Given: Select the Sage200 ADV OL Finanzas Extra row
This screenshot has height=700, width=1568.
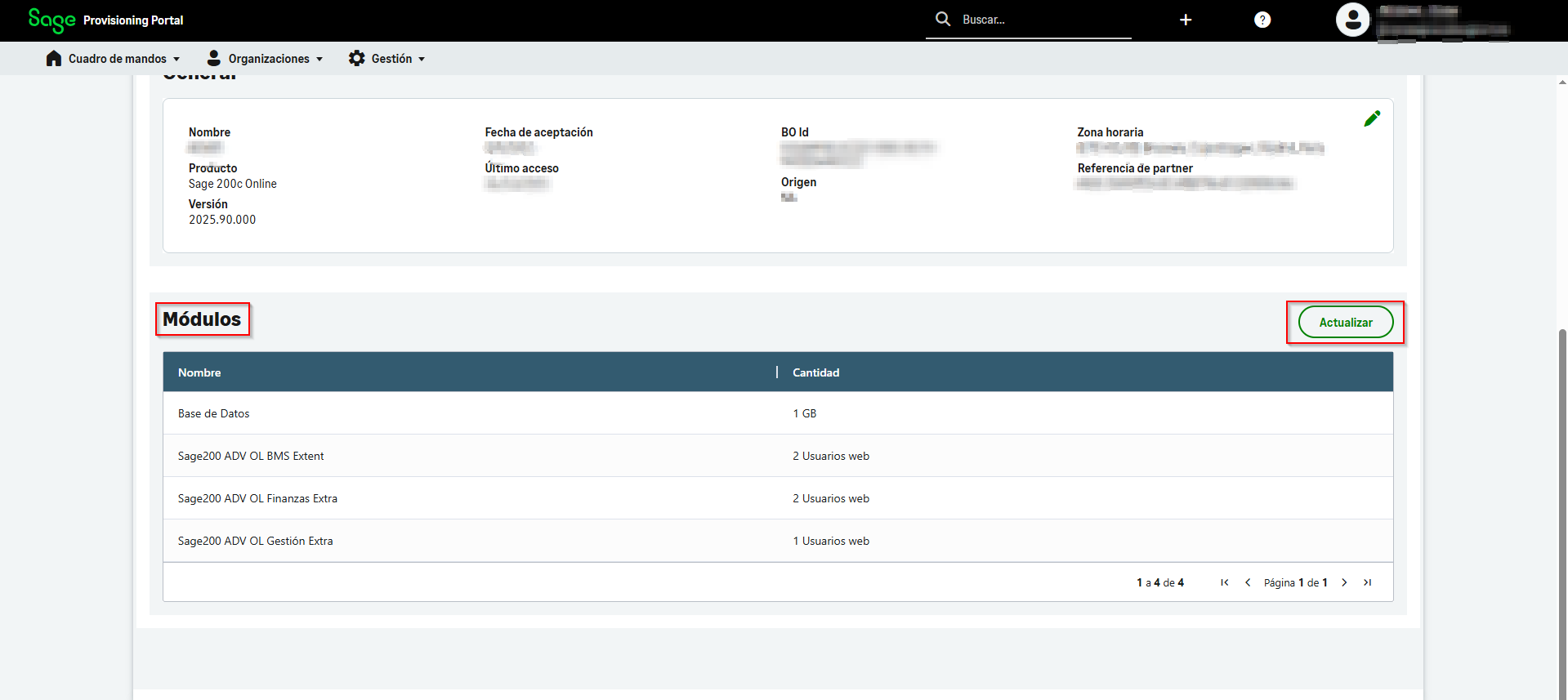Looking at the screenshot, I should pos(257,498).
